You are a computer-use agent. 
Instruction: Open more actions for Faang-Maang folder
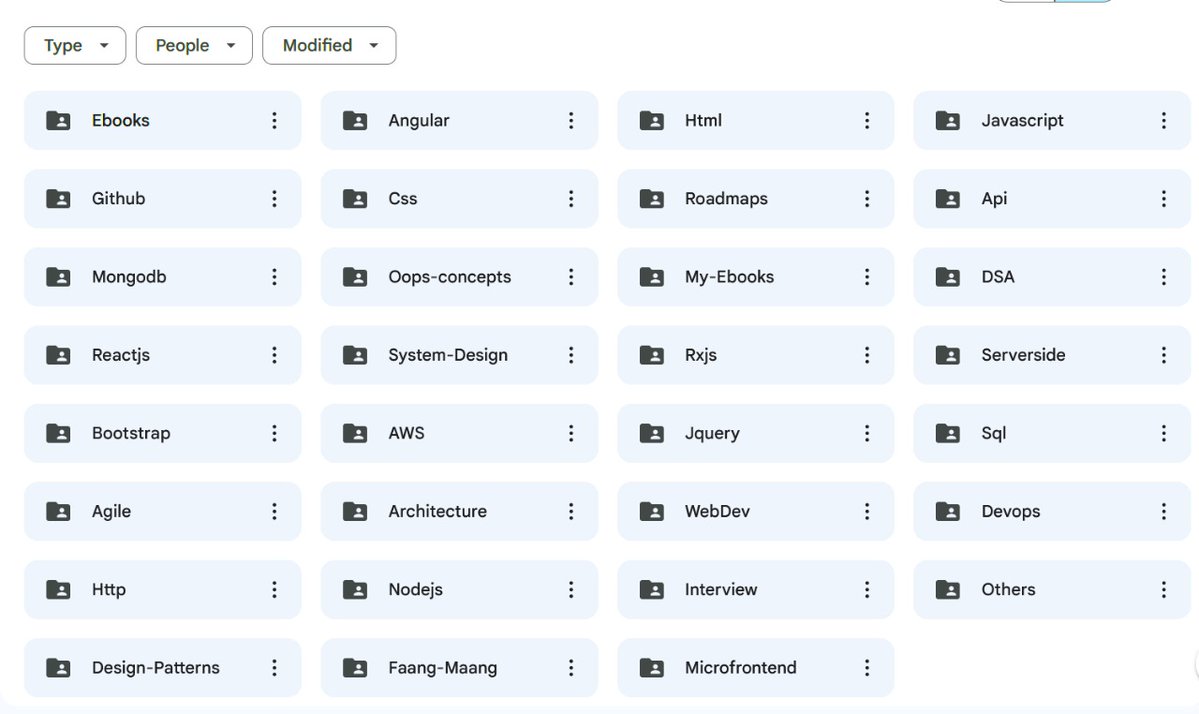point(570,668)
